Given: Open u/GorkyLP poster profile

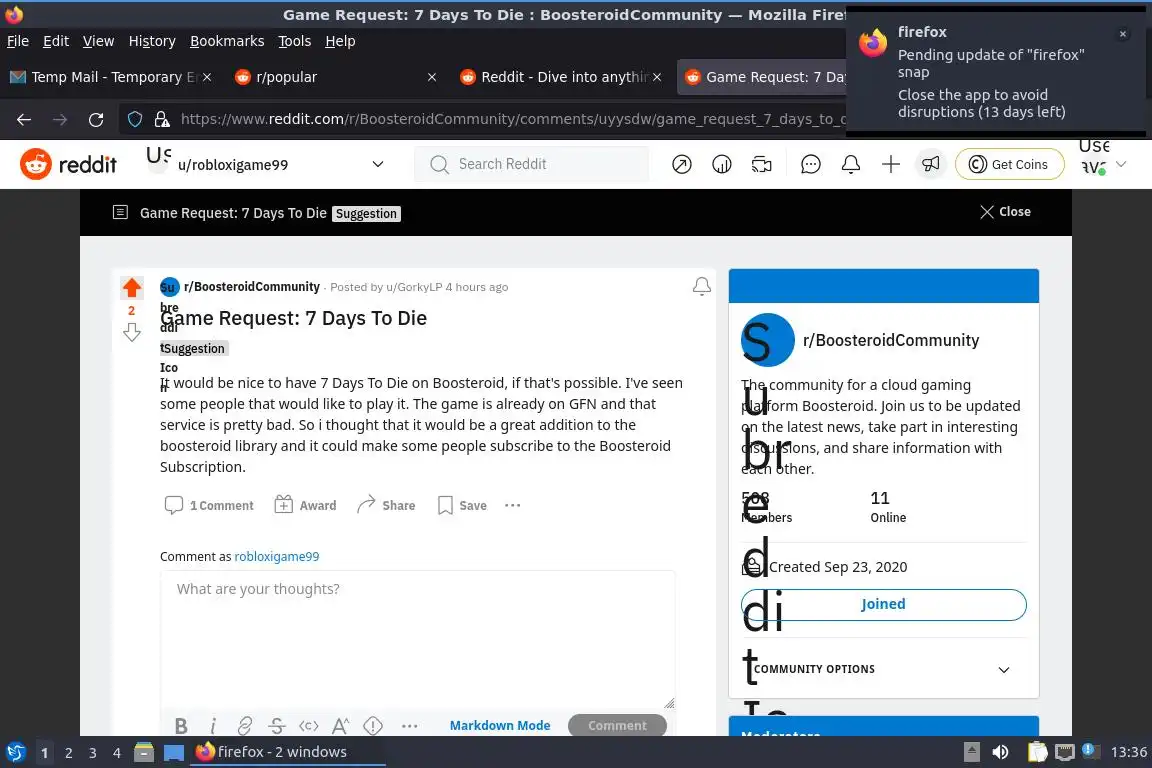Looking at the screenshot, I should point(414,287).
